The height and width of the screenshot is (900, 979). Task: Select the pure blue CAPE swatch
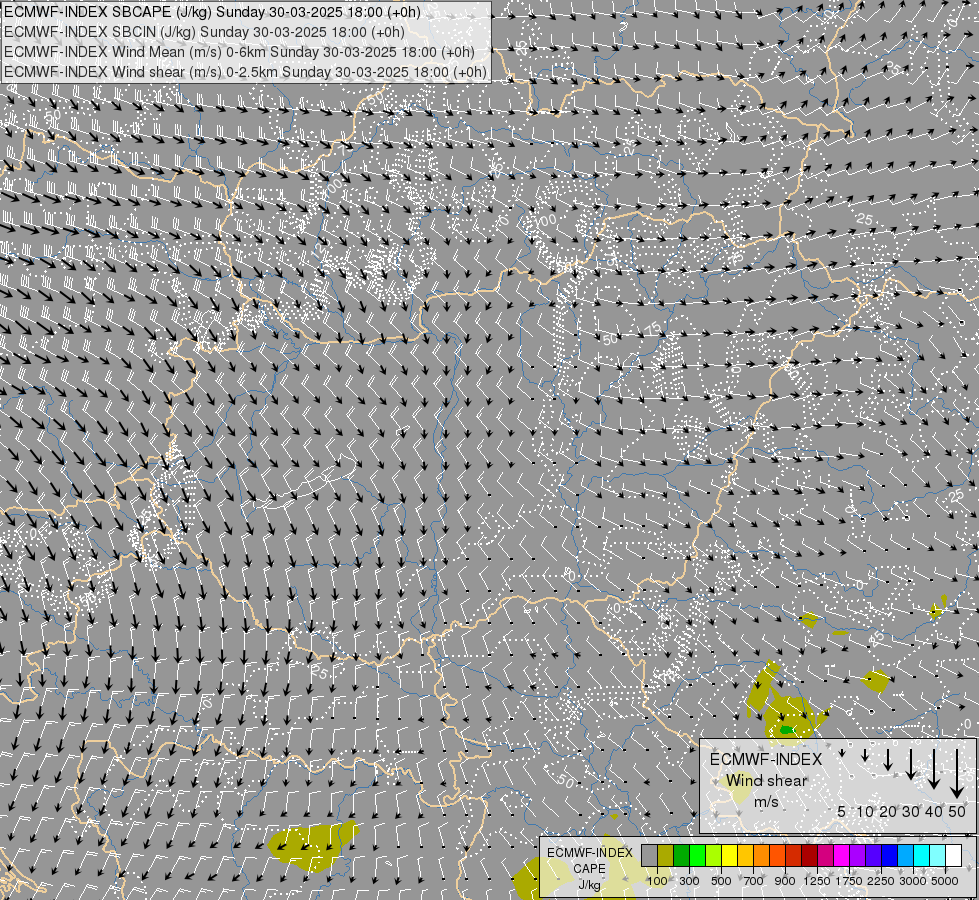[x=890, y=855]
